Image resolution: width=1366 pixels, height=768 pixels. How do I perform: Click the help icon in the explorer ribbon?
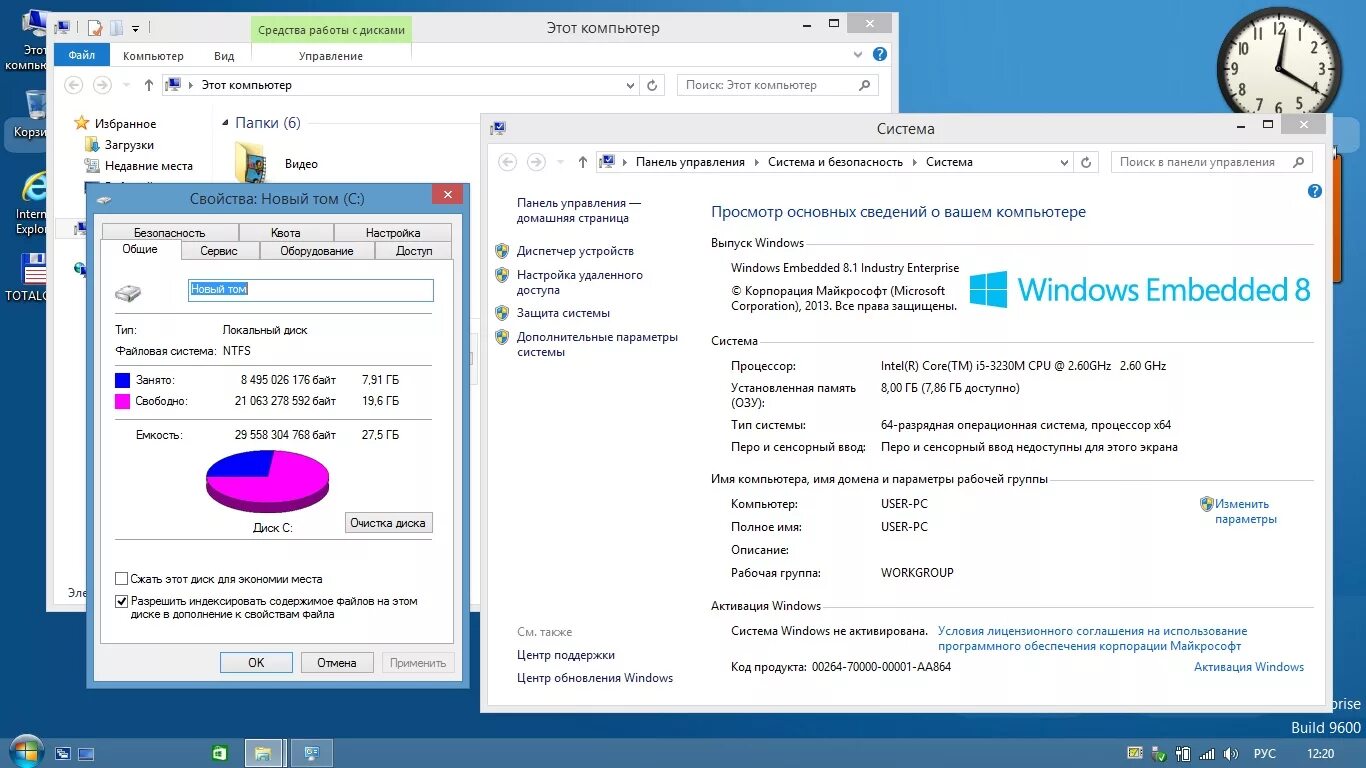click(x=879, y=55)
